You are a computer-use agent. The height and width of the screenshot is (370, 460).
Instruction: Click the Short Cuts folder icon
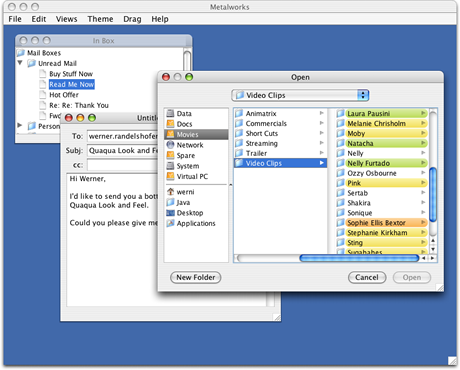[239, 133]
